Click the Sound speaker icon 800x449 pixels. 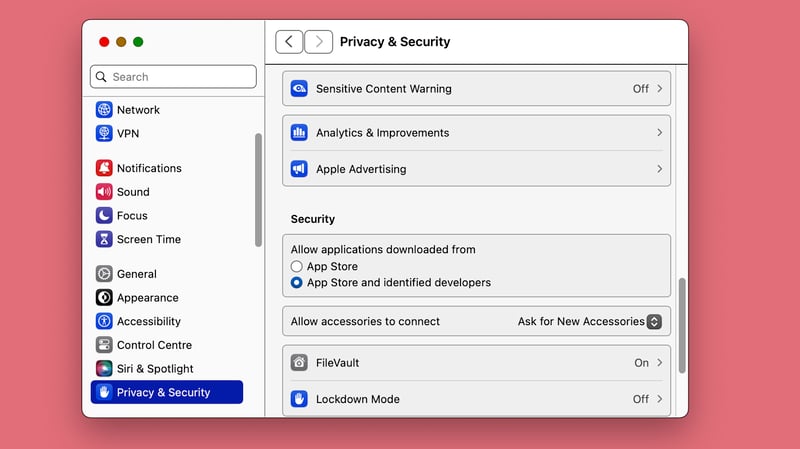click(x=104, y=192)
